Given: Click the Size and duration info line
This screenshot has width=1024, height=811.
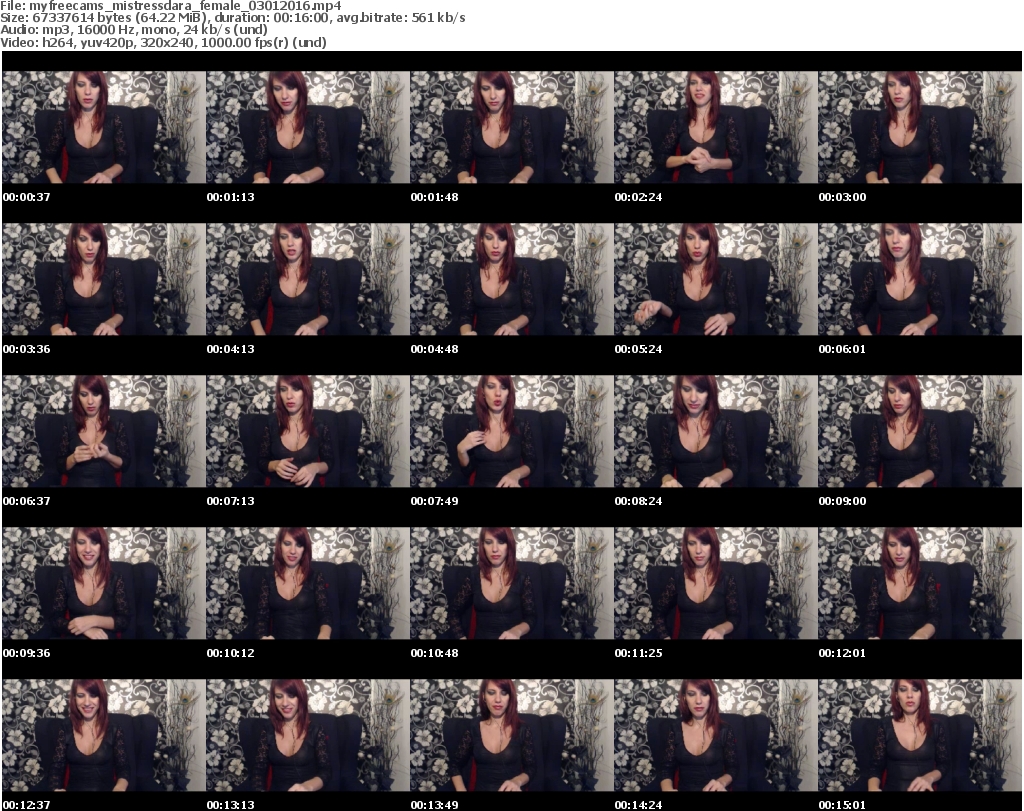Looking at the screenshot, I should pyautogui.click(x=232, y=18).
